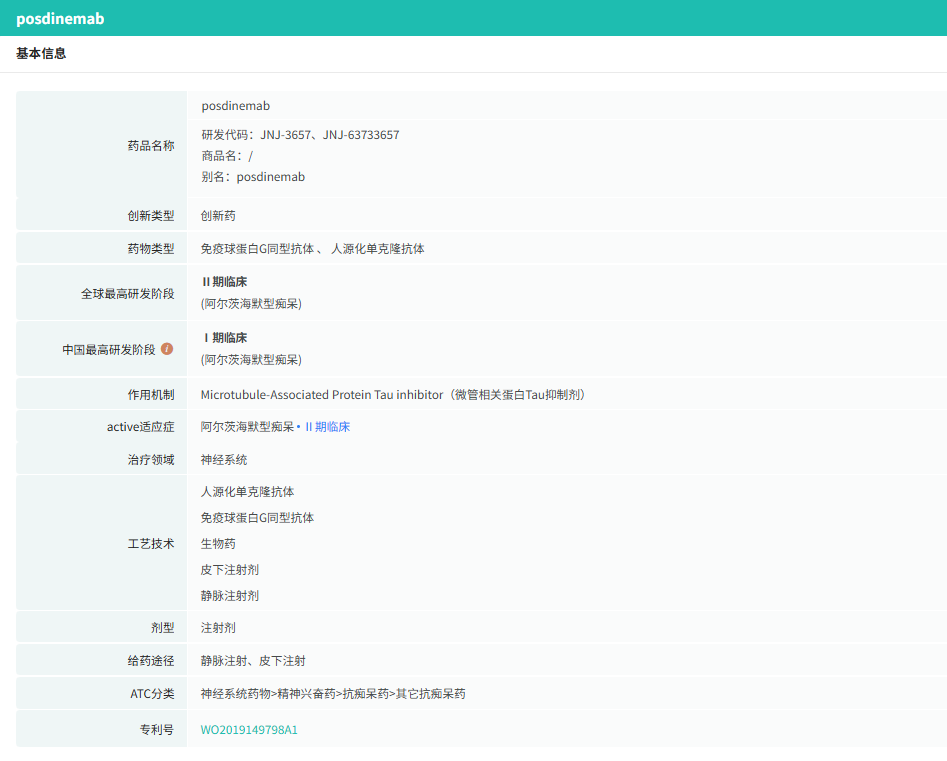The height and width of the screenshot is (761, 947).
Task: Click 神经系统 in the 治疗领域 row
Action: [x=224, y=460]
